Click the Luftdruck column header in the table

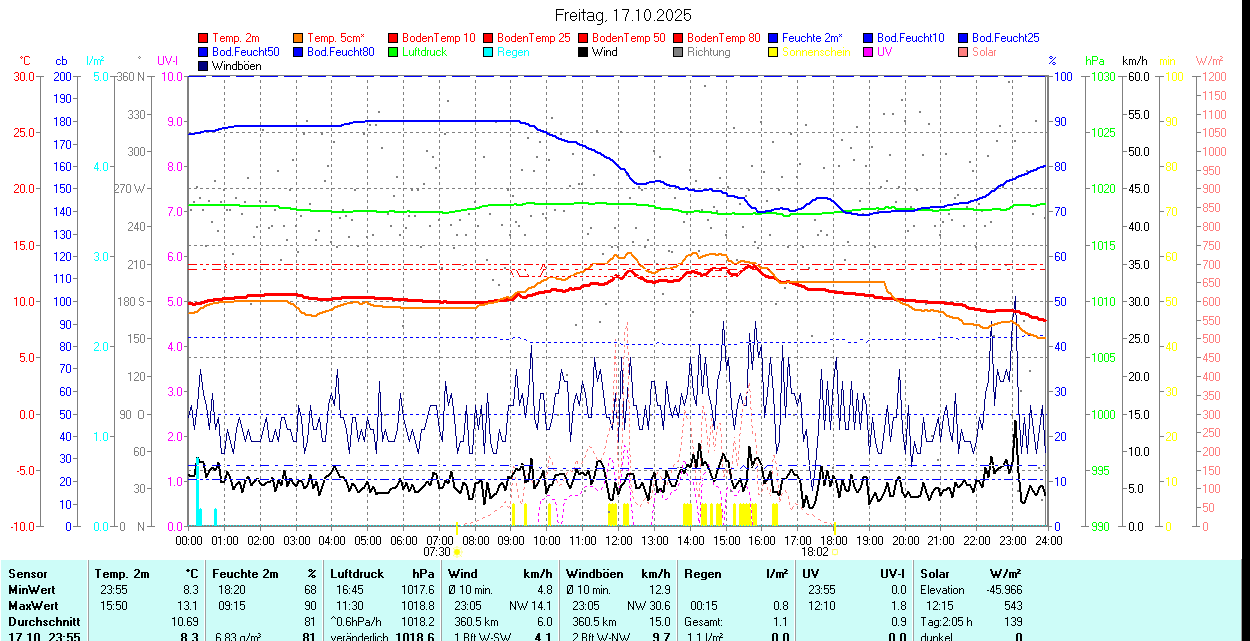(x=357, y=574)
